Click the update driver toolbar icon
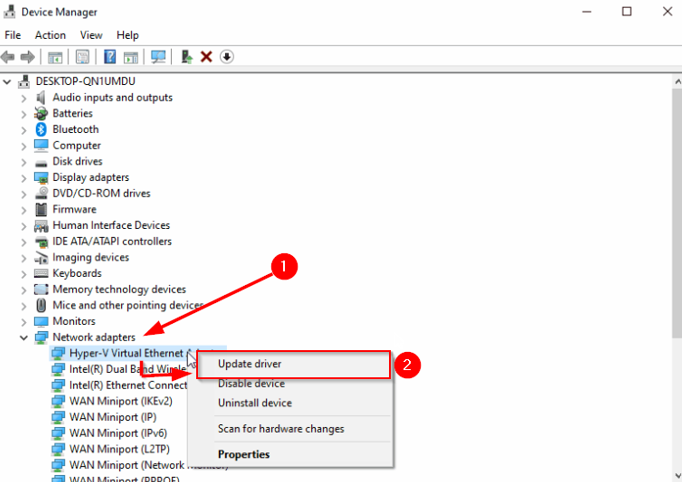 click(186, 57)
